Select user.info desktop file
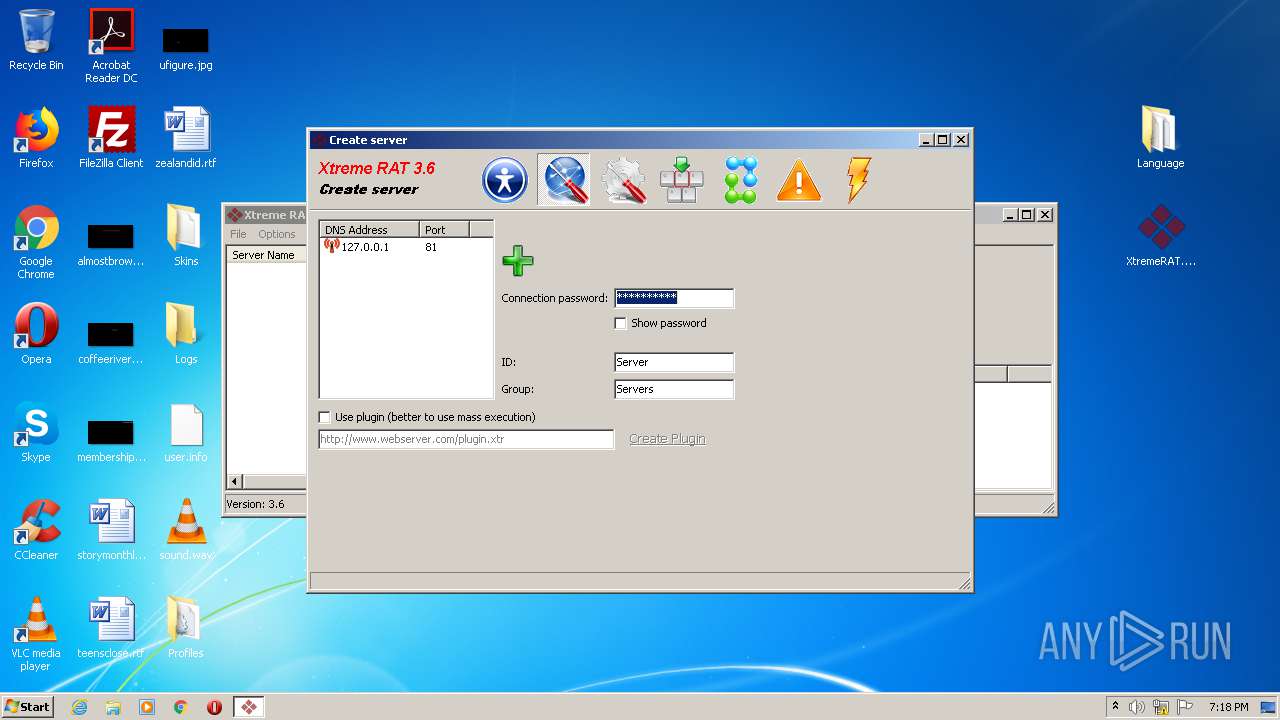1280x720 pixels. [186, 432]
